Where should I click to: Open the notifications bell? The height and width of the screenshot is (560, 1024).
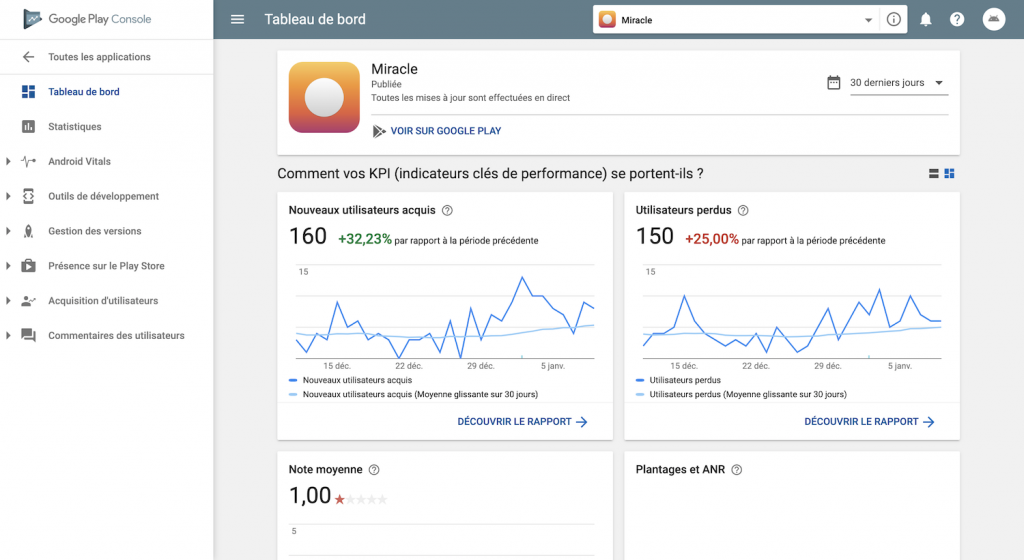[x=925, y=20]
